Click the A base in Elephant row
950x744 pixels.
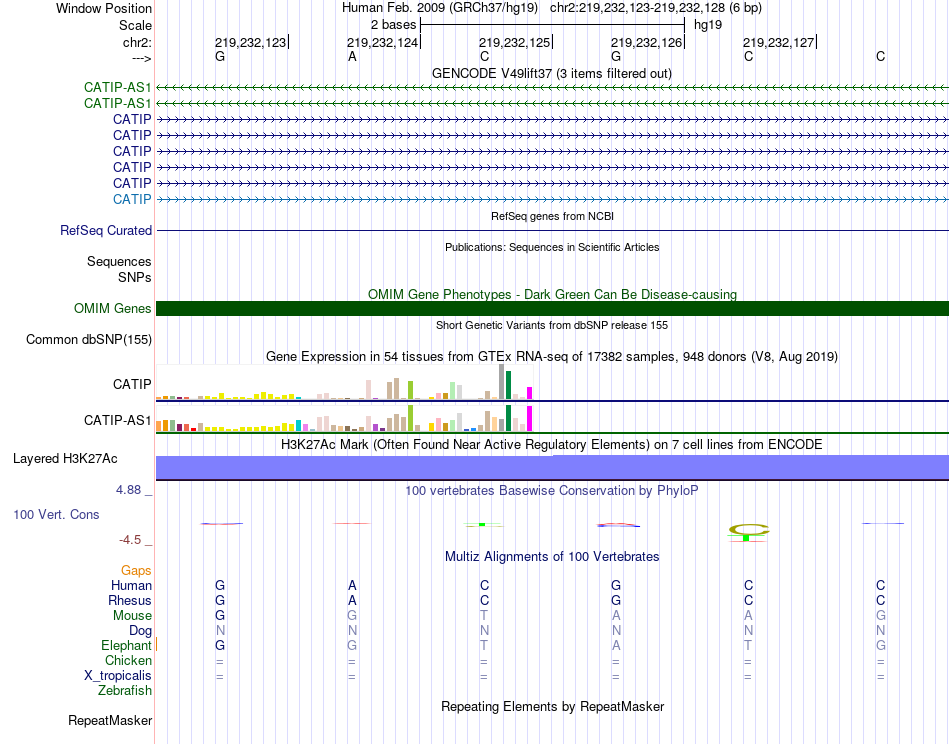coord(616,646)
